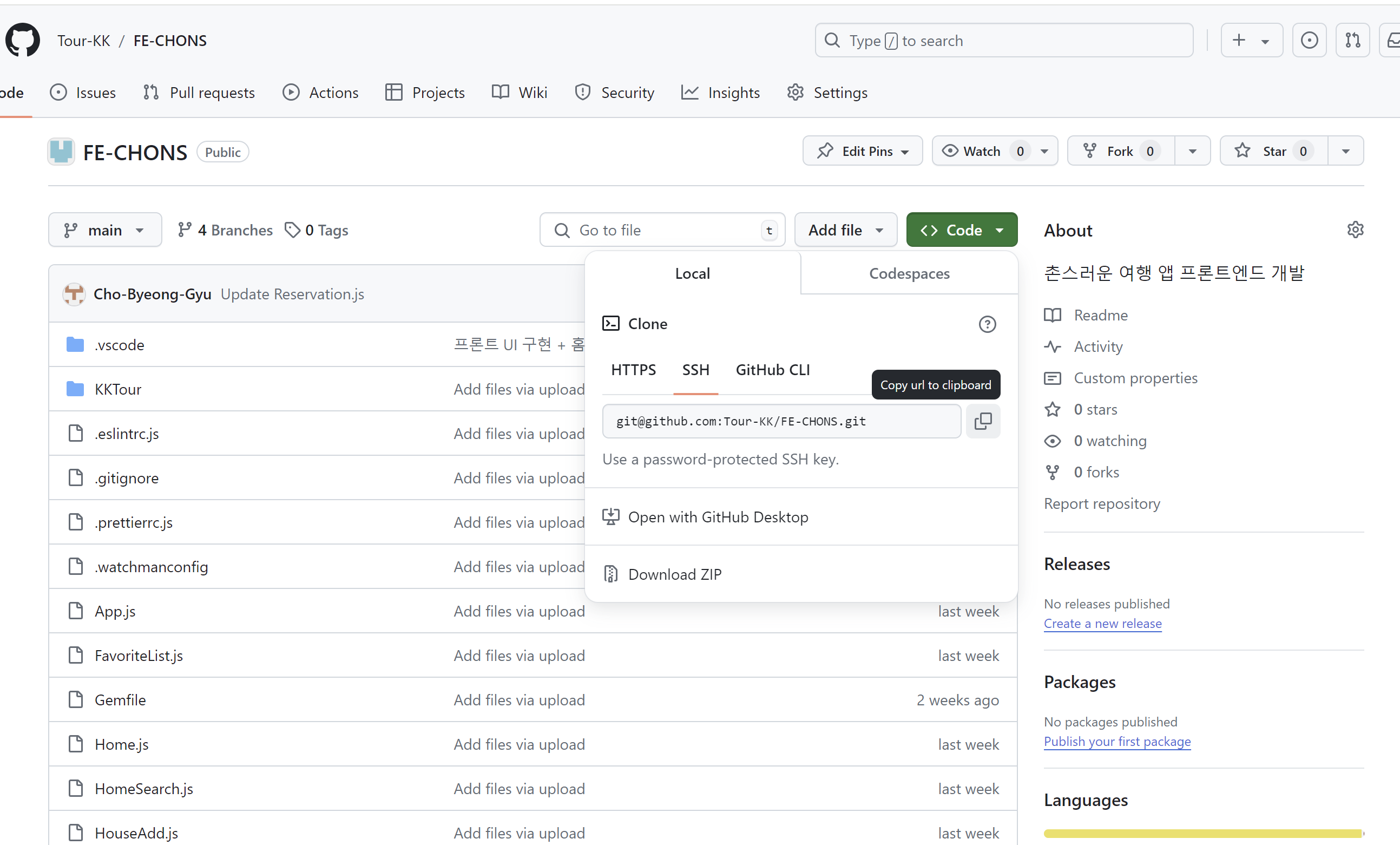Open the Insights tab
This screenshot has height=845, width=1400.
(x=720, y=92)
